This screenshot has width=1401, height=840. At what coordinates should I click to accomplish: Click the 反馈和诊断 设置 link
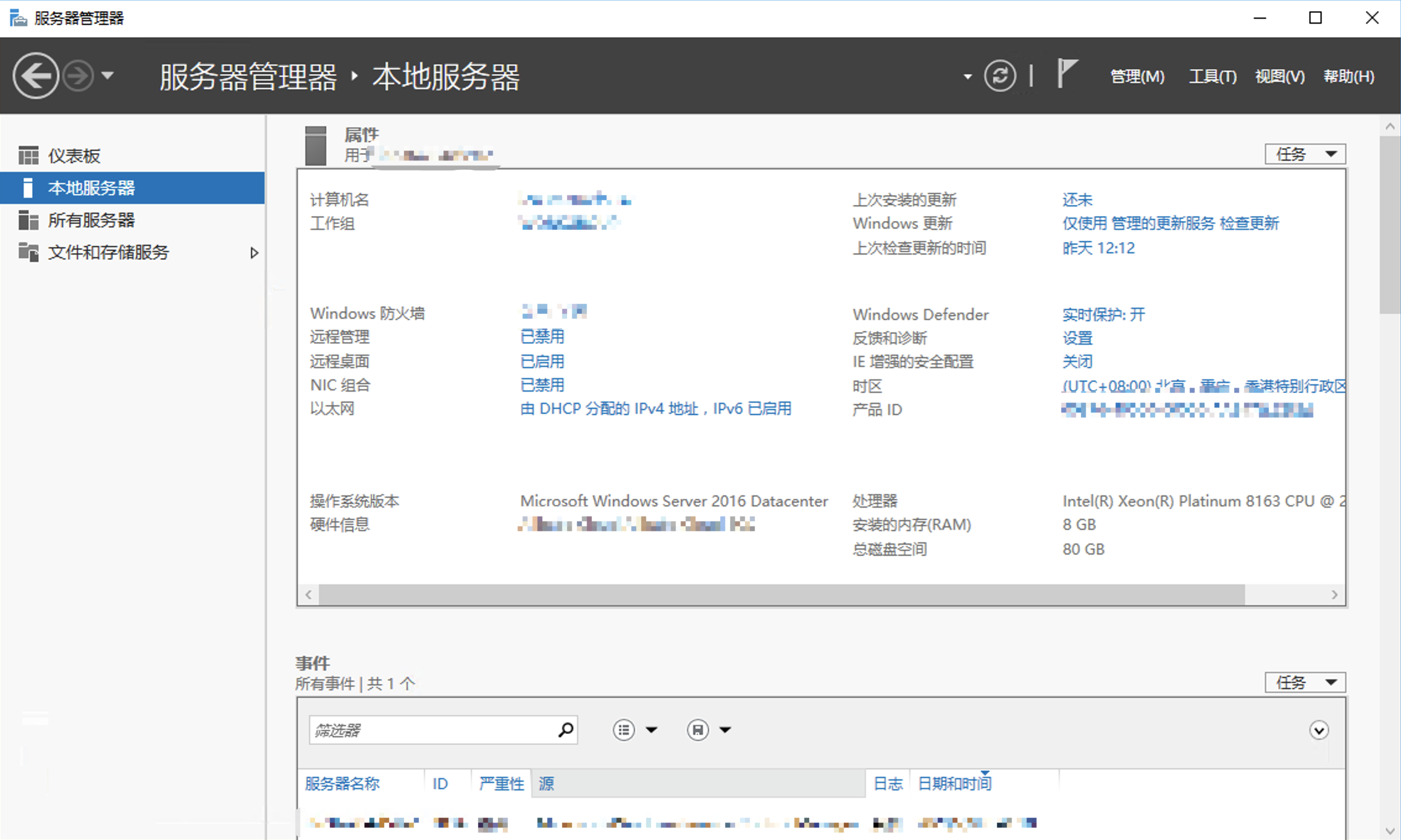[1077, 338]
